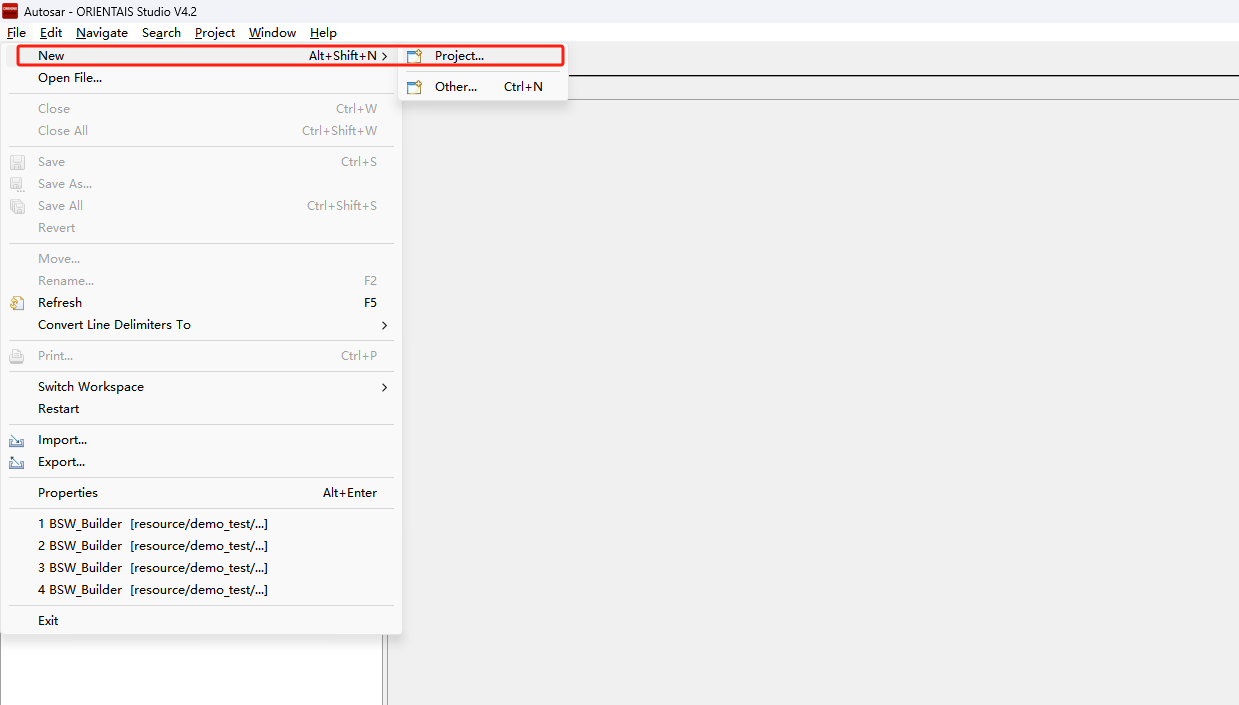
Task: Click the ORIENTAIS Studio app icon in title bar
Action: point(10,11)
